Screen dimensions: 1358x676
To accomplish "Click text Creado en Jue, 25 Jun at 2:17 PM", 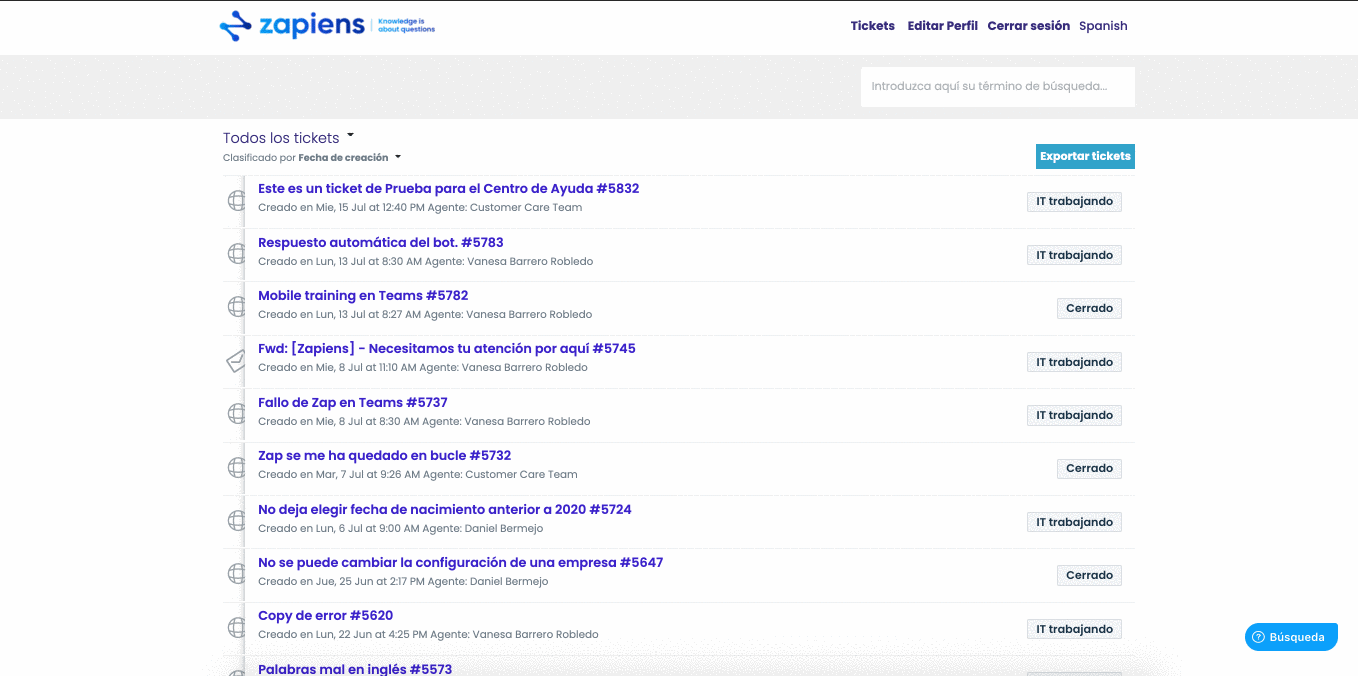I will tap(339, 582).
